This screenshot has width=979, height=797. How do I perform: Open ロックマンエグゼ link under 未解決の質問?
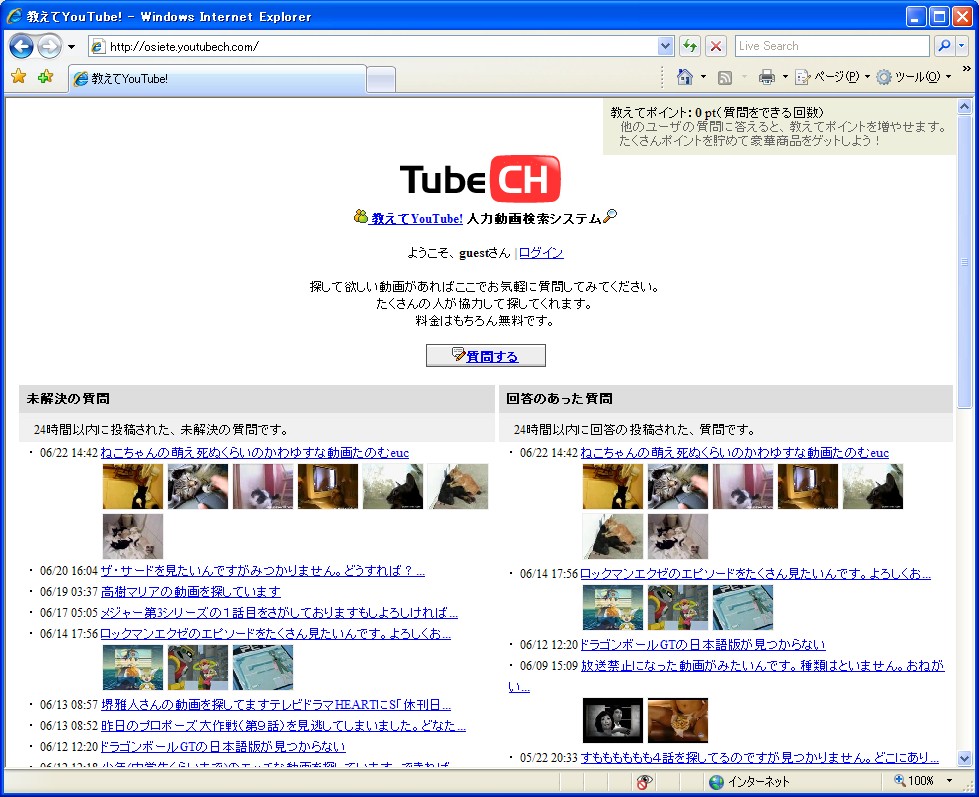(275, 633)
